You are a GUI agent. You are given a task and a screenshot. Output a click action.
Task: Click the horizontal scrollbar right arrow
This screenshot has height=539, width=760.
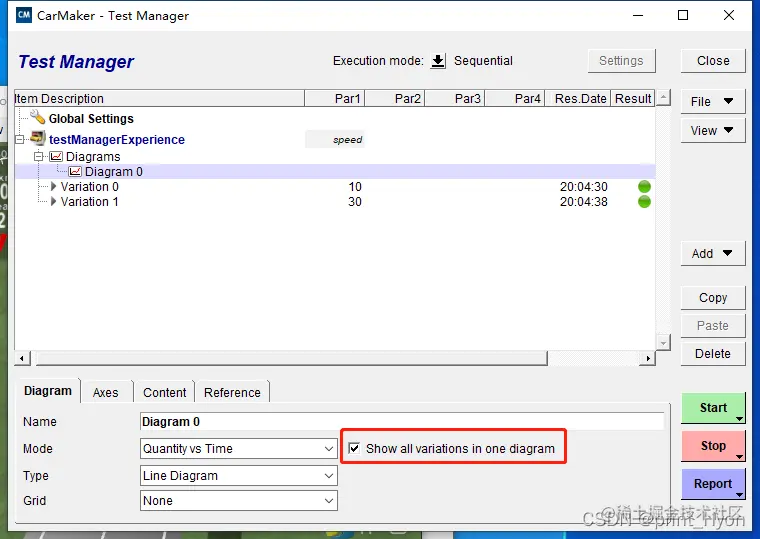pyautogui.click(x=648, y=358)
